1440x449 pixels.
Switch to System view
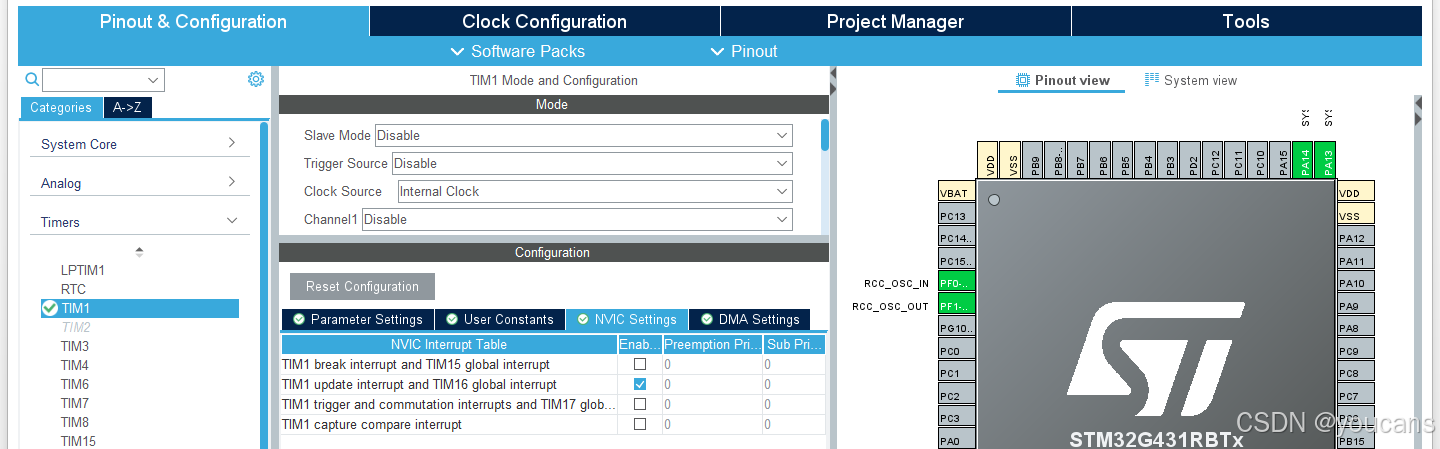[x=1191, y=80]
